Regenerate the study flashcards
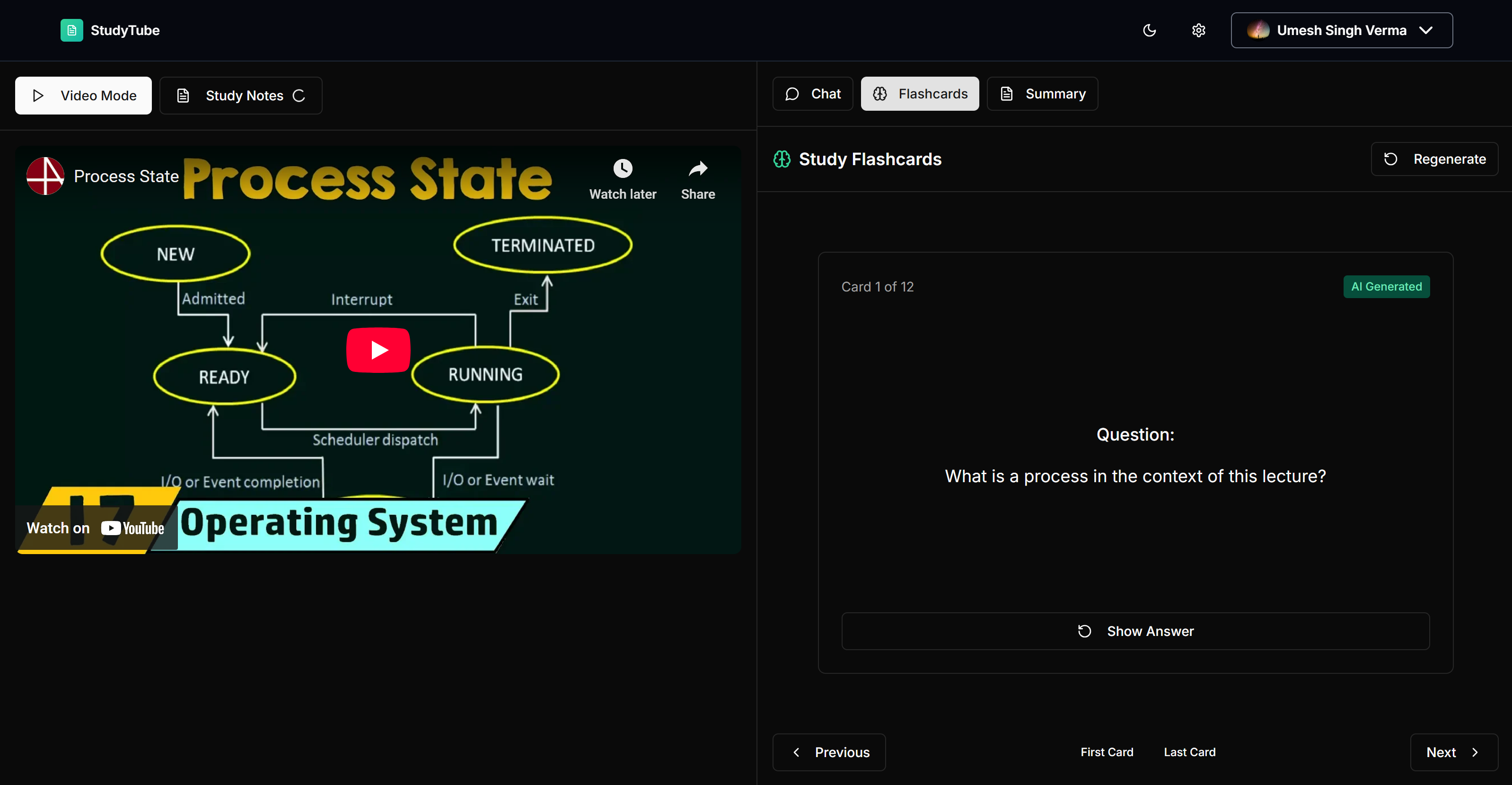The height and width of the screenshot is (785, 1512). coord(1434,159)
